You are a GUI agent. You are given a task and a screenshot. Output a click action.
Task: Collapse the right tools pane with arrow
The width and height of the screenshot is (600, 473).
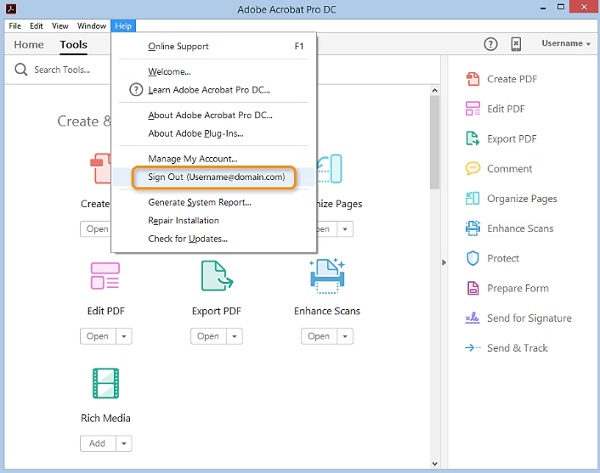tap(443, 263)
